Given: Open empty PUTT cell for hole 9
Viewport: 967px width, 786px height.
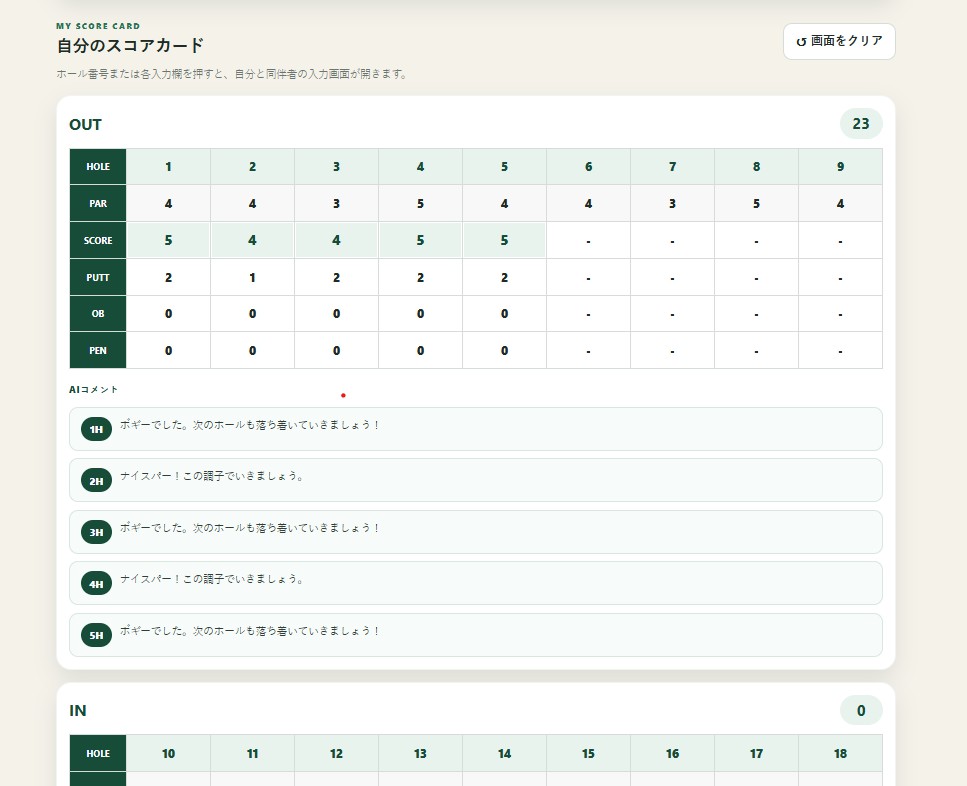Looking at the screenshot, I should pos(841,277).
